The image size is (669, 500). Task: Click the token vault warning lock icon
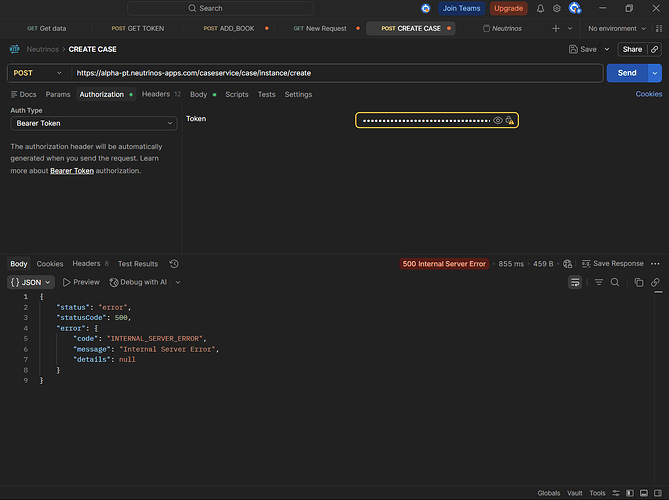[509, 120]
